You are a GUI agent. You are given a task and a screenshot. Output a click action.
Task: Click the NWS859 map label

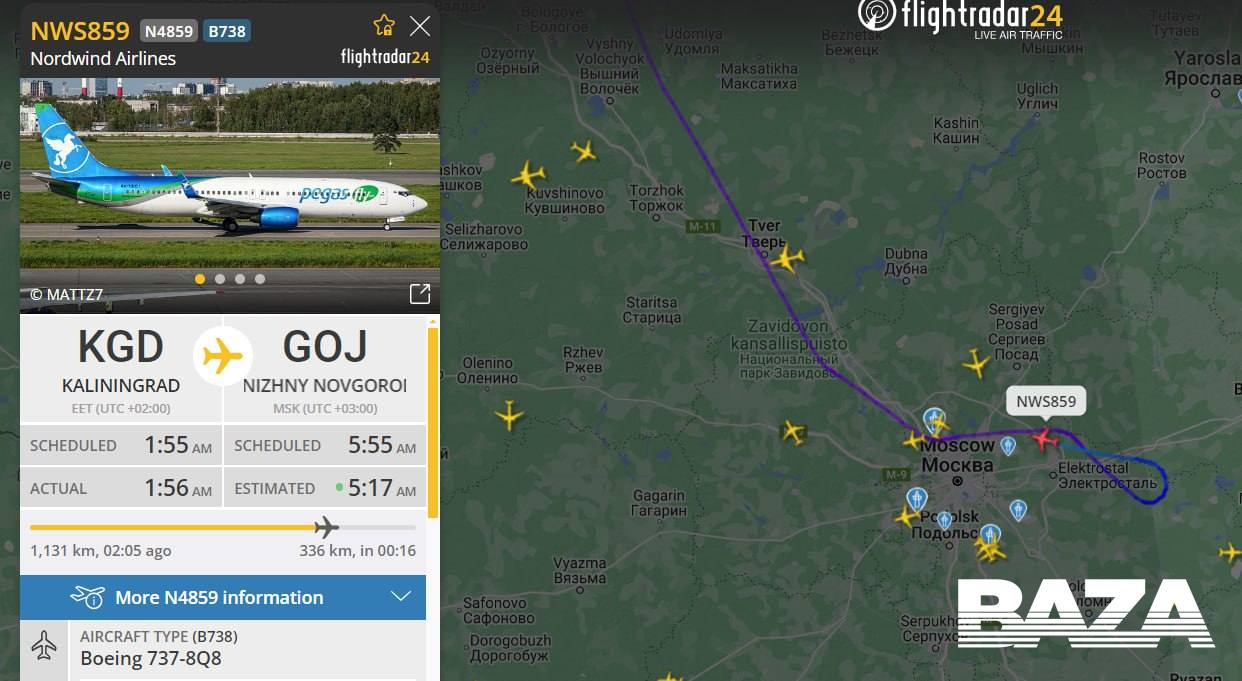[1046, 402]
